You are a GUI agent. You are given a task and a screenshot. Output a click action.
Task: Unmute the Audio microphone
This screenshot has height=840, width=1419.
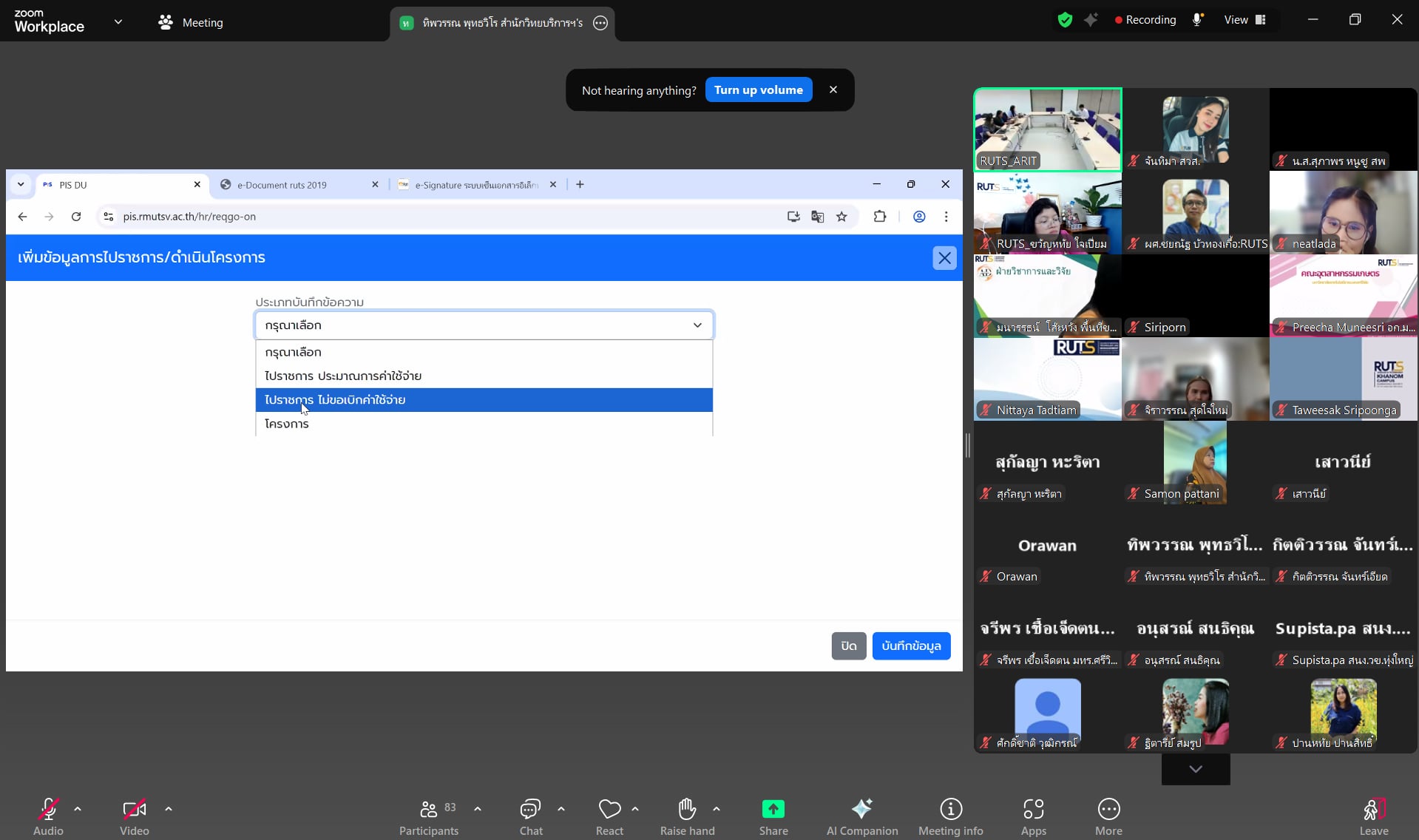coord(48,809)
